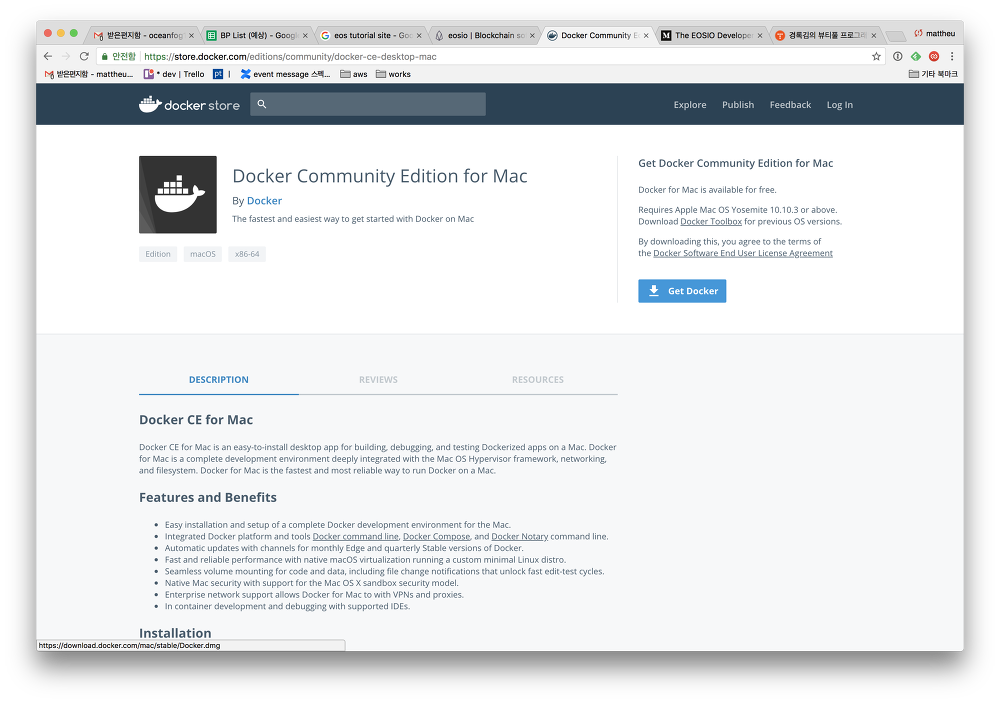Click Feedback in the top navigation
1000x703 pixels.
tap(790, 105)
